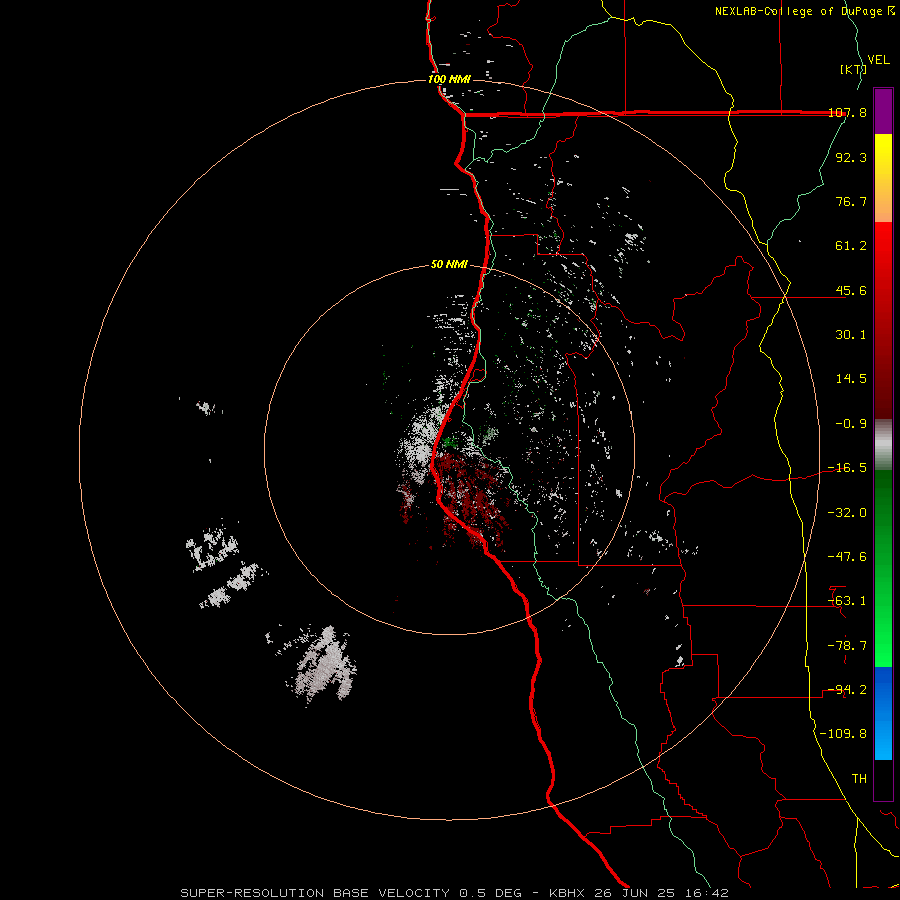Click the TH legend label
This screenshot has height=900, width=900.
tap(859, 779)
